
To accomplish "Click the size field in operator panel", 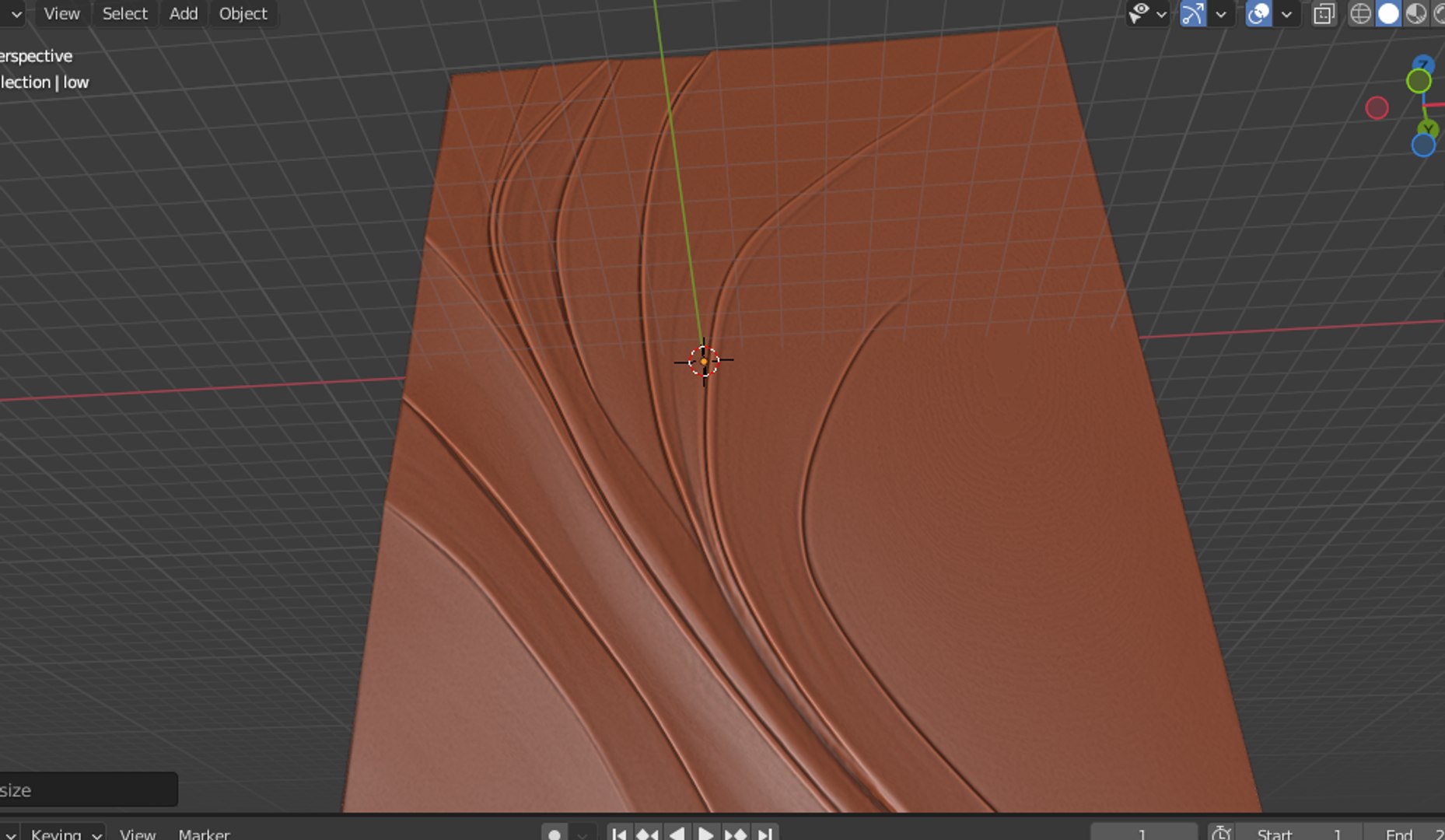I will tap(88, 789).
